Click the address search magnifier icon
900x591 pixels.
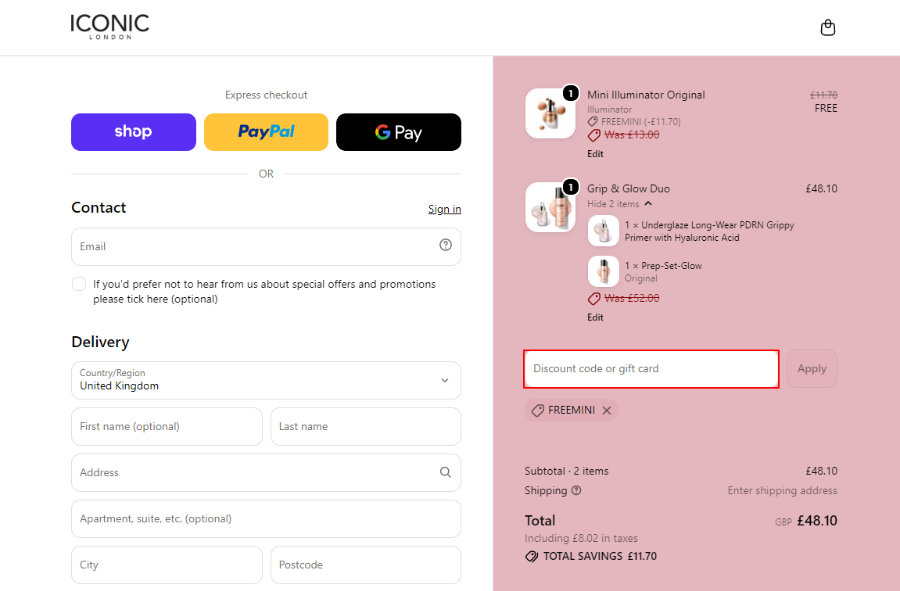coord(445,472)
